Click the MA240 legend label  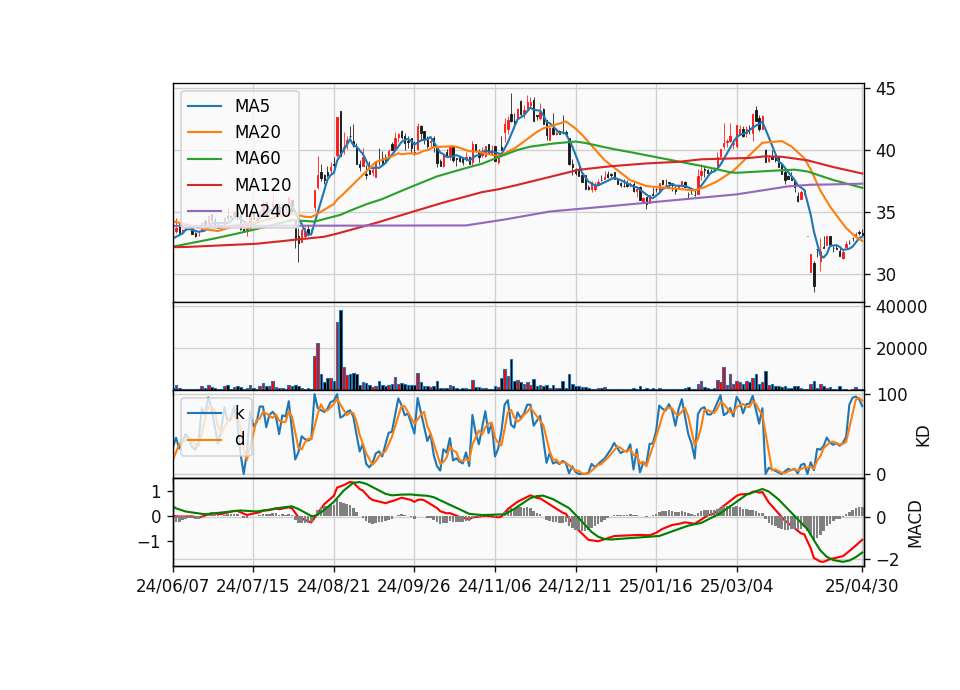click(x=263, y=211)
